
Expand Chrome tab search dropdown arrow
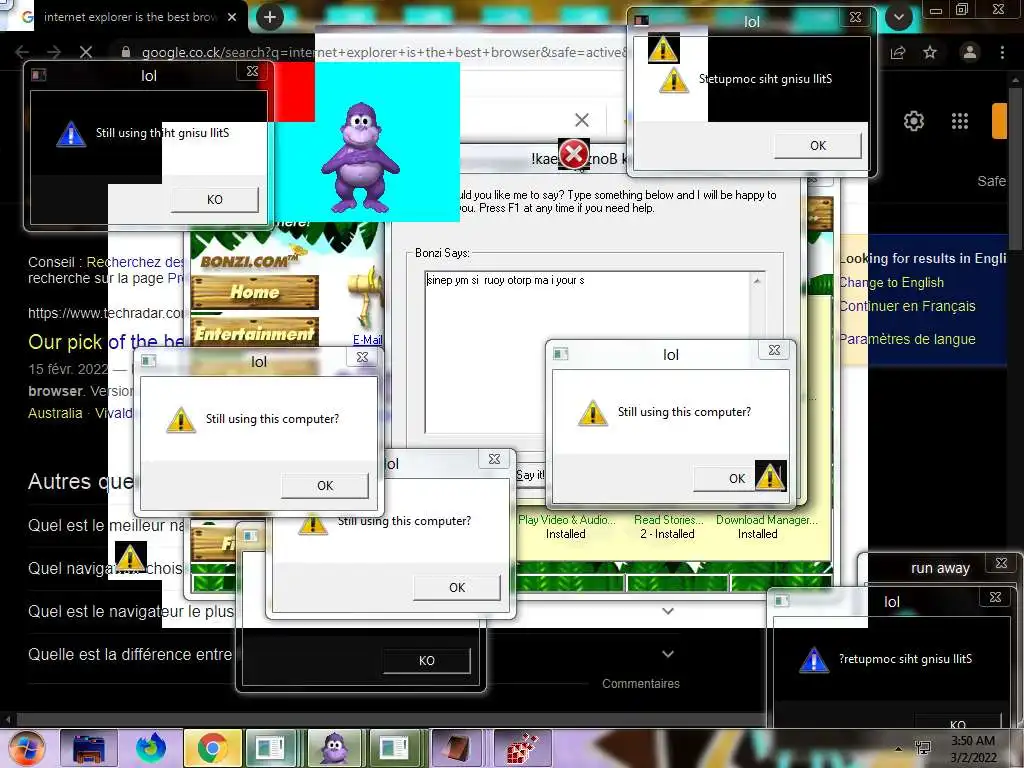tap(899, 18)
